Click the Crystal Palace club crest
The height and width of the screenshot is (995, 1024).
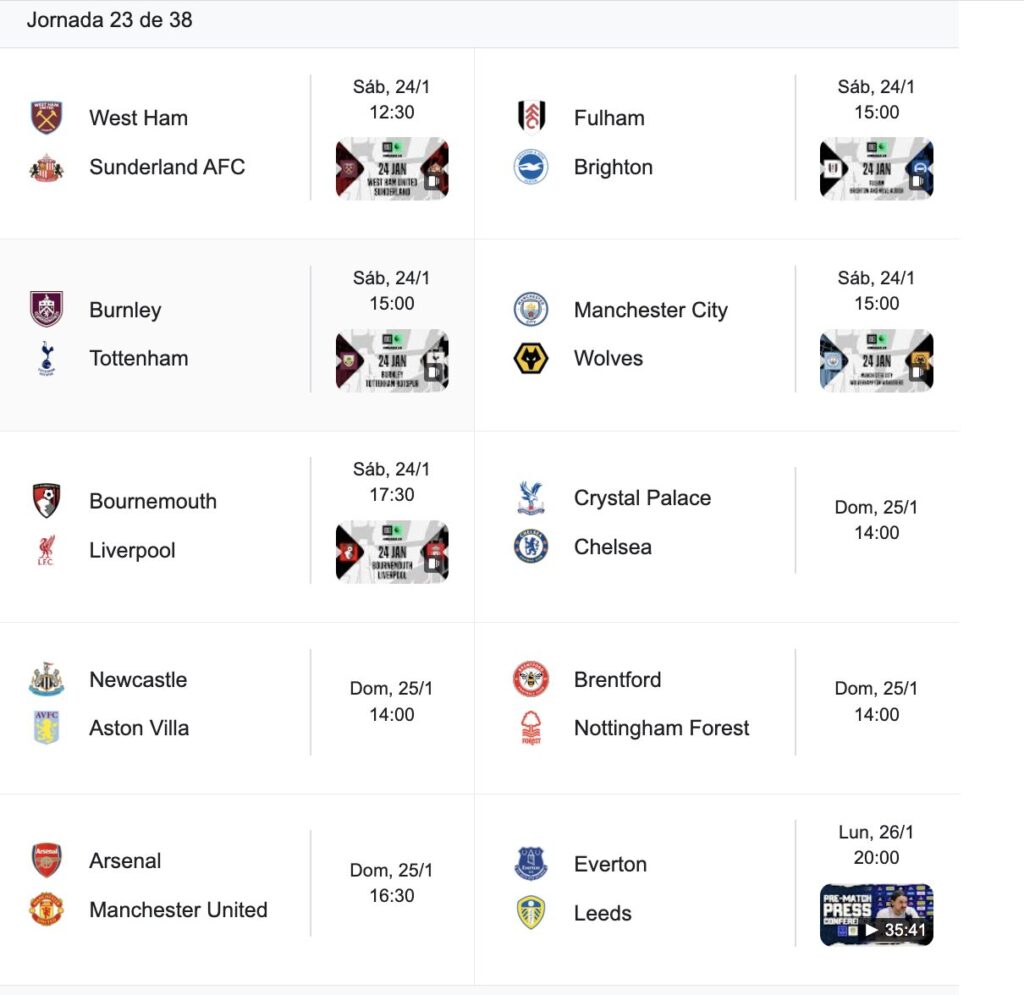(531, 498)
